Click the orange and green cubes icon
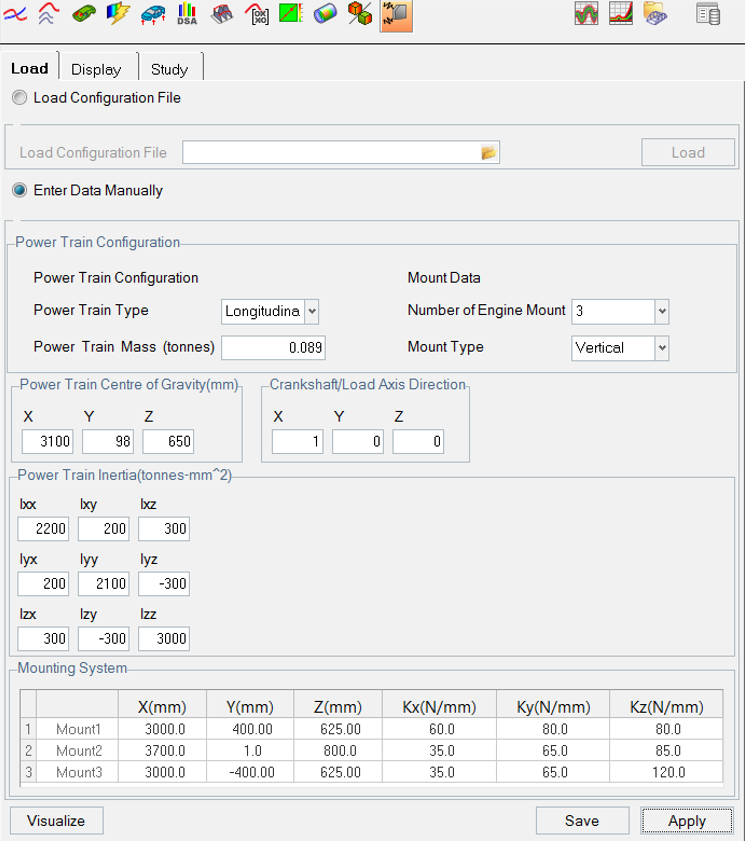This screenshot has width=745, height=842. [x=360, y=14]
